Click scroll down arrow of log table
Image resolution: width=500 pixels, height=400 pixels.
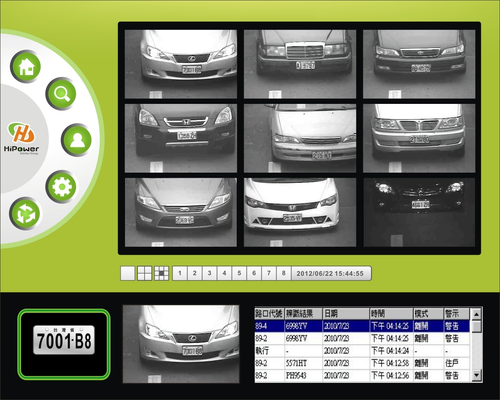(476, 375)
